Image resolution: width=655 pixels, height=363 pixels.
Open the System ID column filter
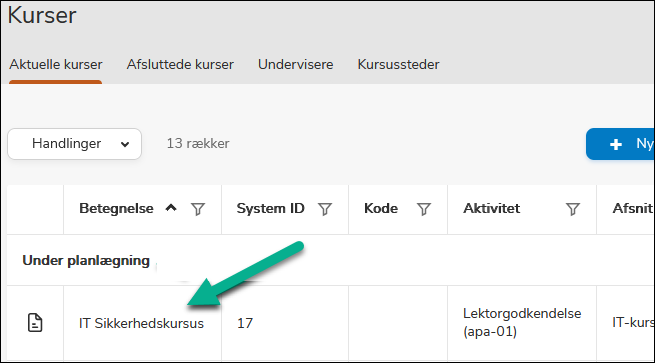click(325, 209)
